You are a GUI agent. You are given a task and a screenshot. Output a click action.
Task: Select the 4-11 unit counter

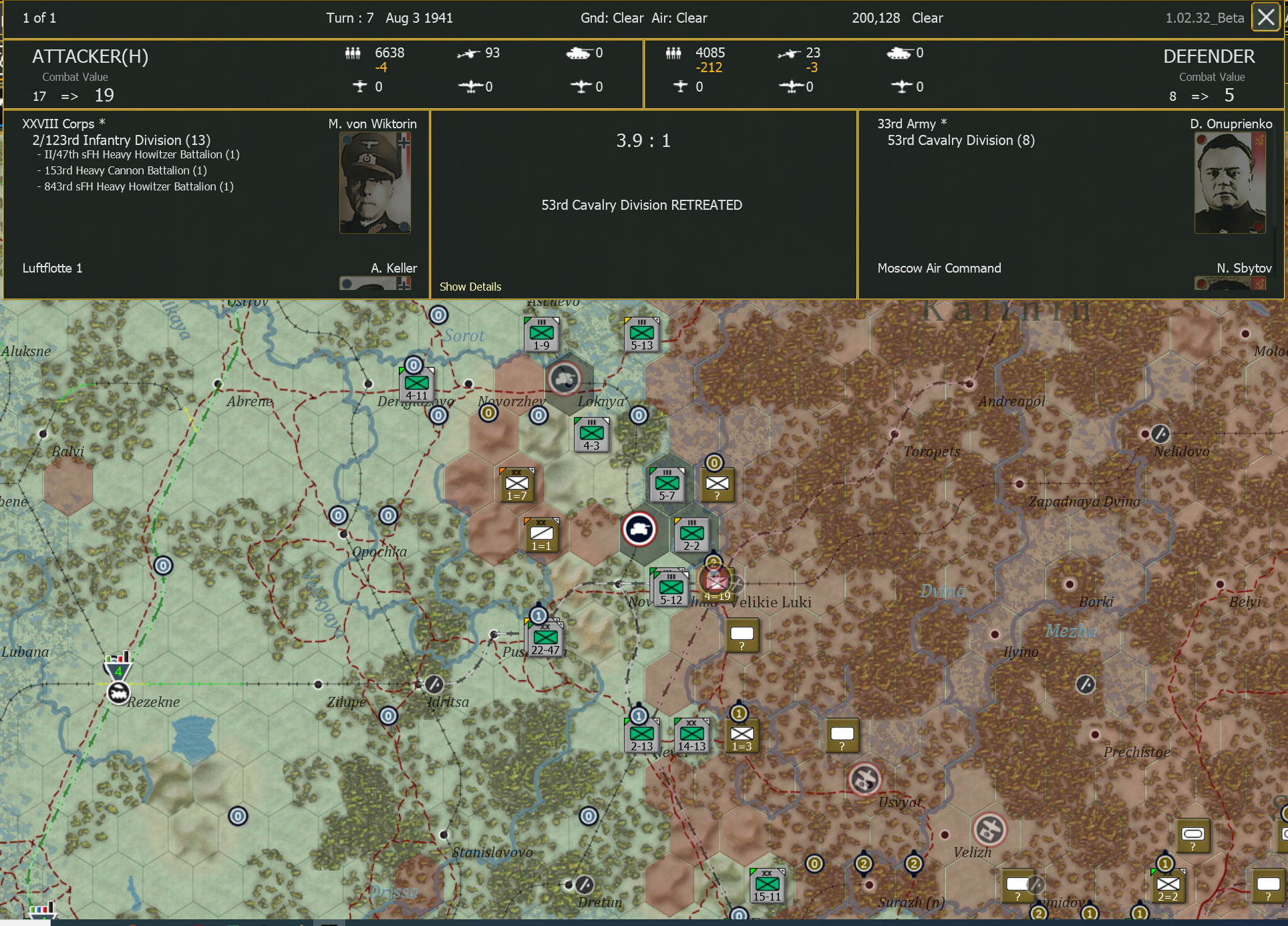pyautogui.click(x=417, y=384)
